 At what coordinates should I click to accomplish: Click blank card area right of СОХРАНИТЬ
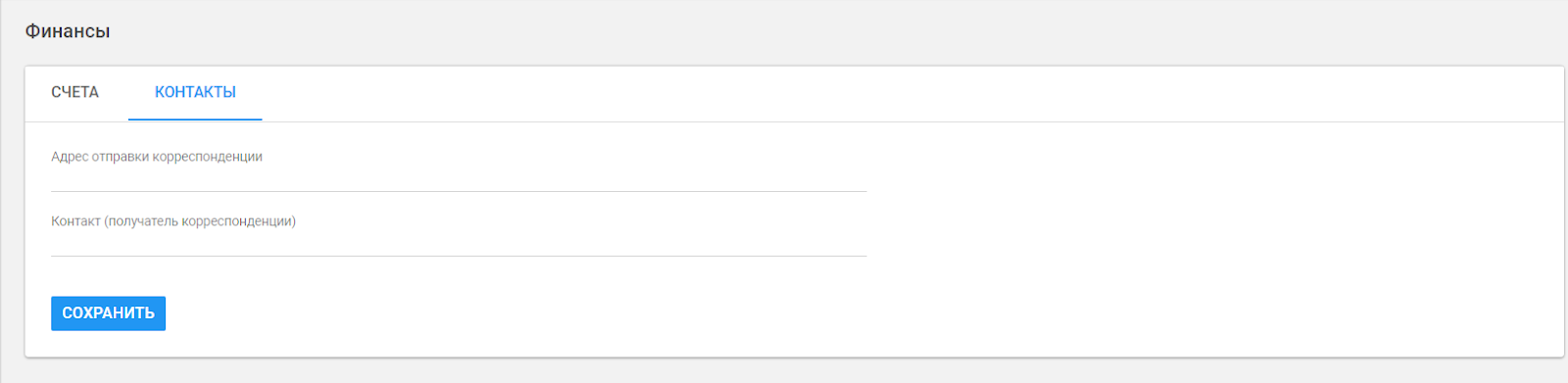click(x=862, y=313)
